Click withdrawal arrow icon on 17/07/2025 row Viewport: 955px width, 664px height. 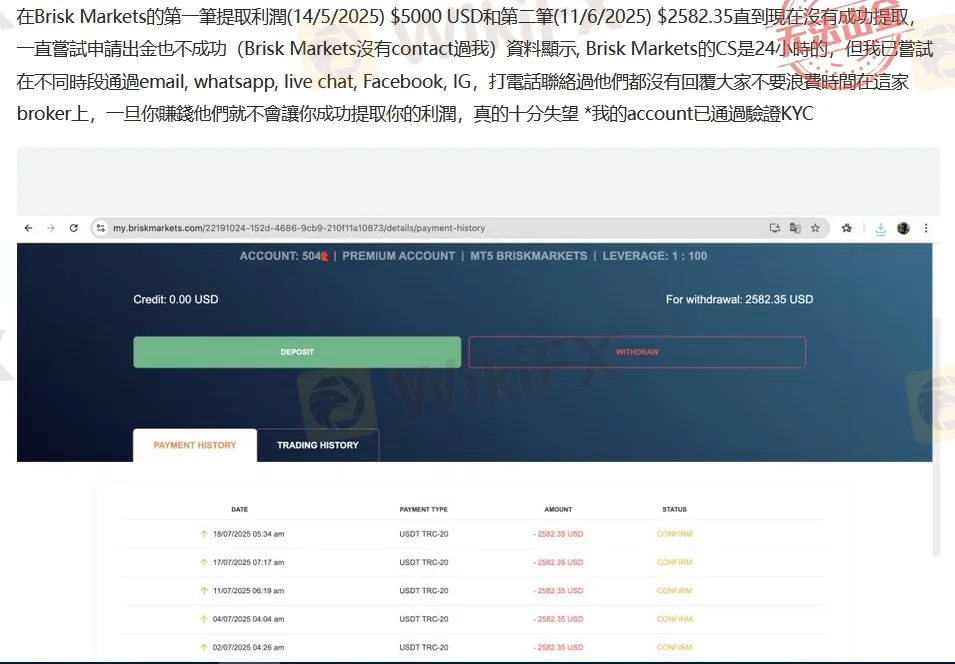click(x=204, y=562)
